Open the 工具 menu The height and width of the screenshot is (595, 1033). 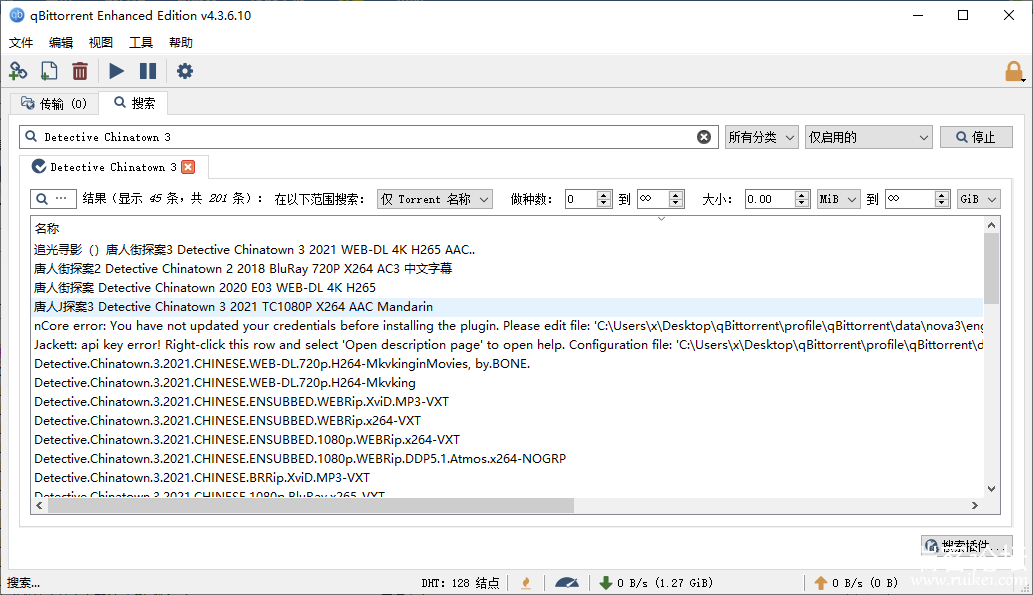pos(141,43)
